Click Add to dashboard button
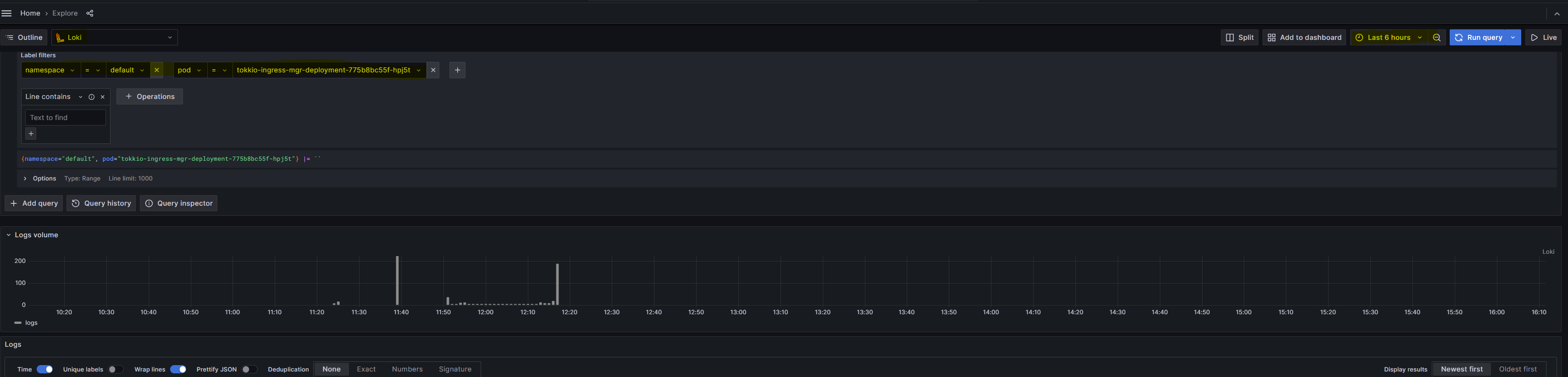This screenshot has width=1568, height=377. [x=1304, y=38]
